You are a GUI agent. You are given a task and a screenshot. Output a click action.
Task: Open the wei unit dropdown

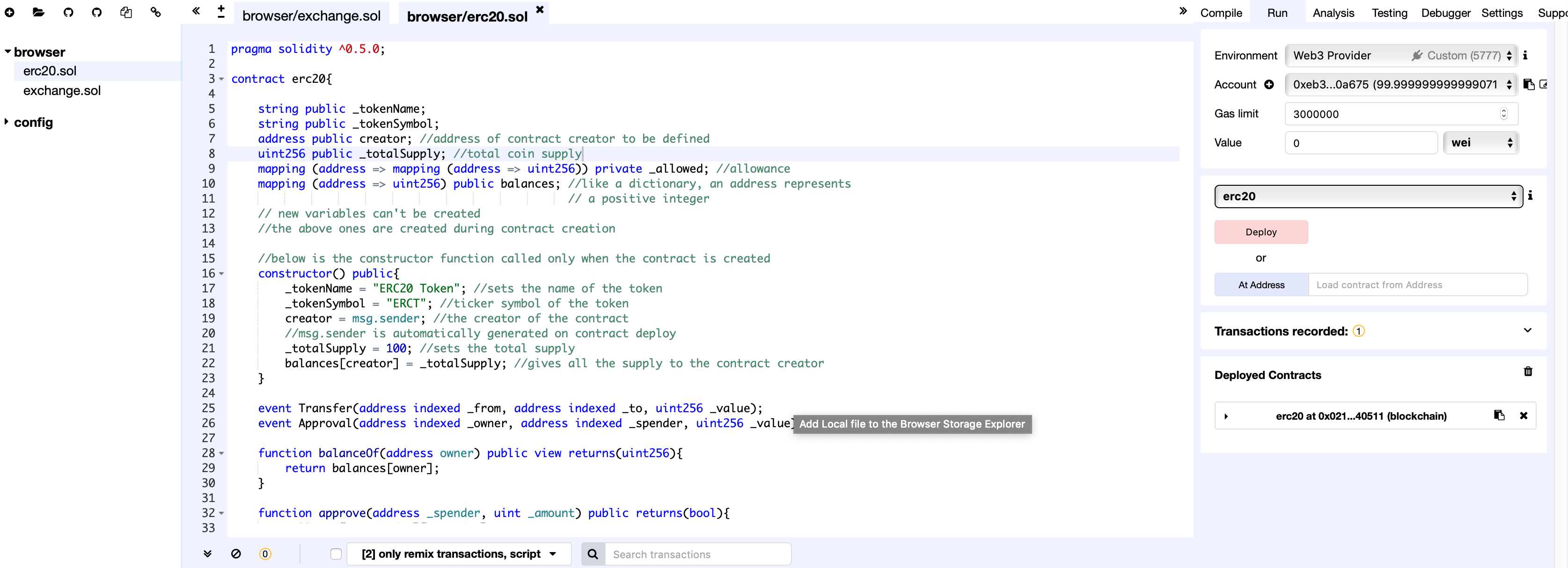pyautogui.click(x=1480, y=143)
